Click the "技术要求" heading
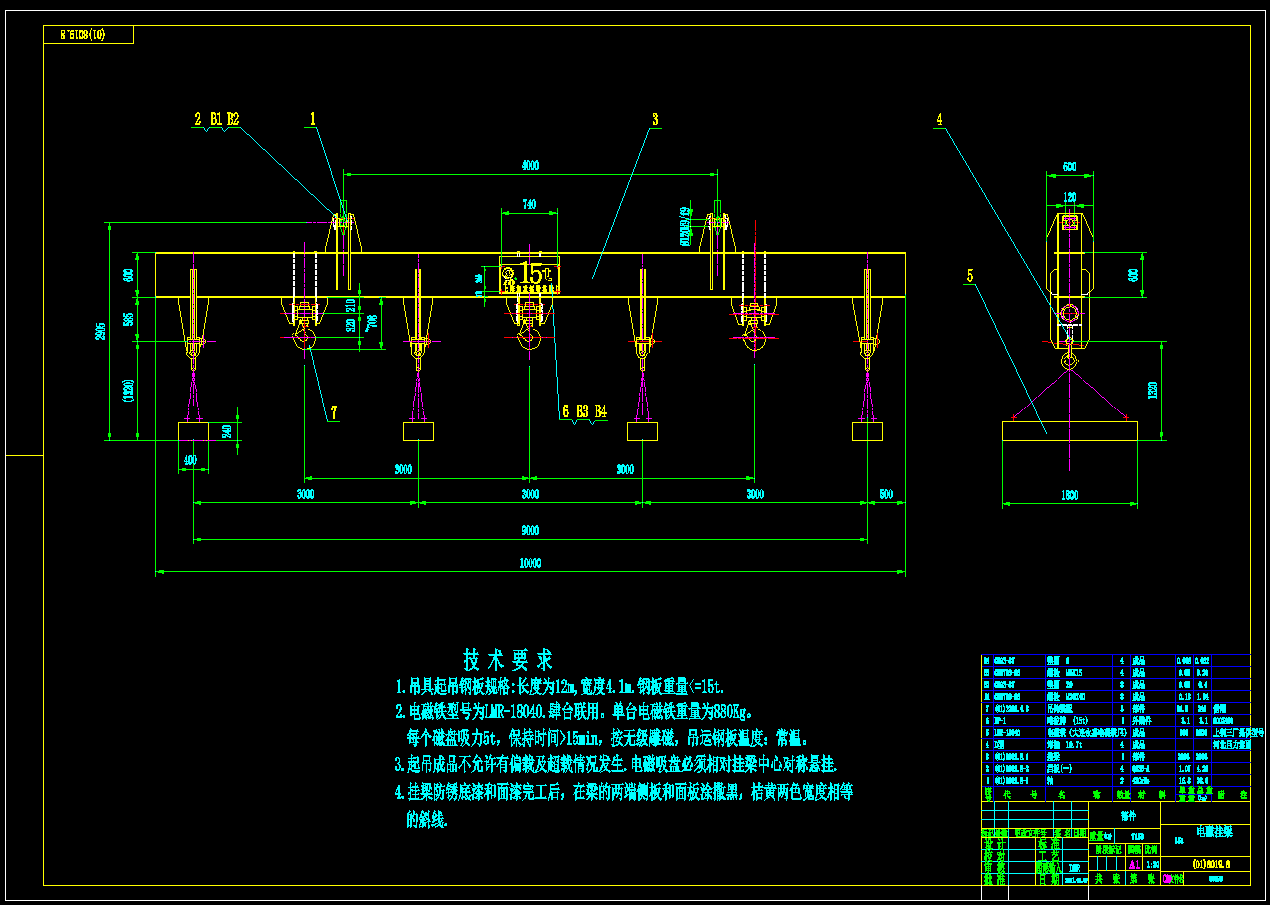Screen dimensions: 1270x905 tap(508, 660)
